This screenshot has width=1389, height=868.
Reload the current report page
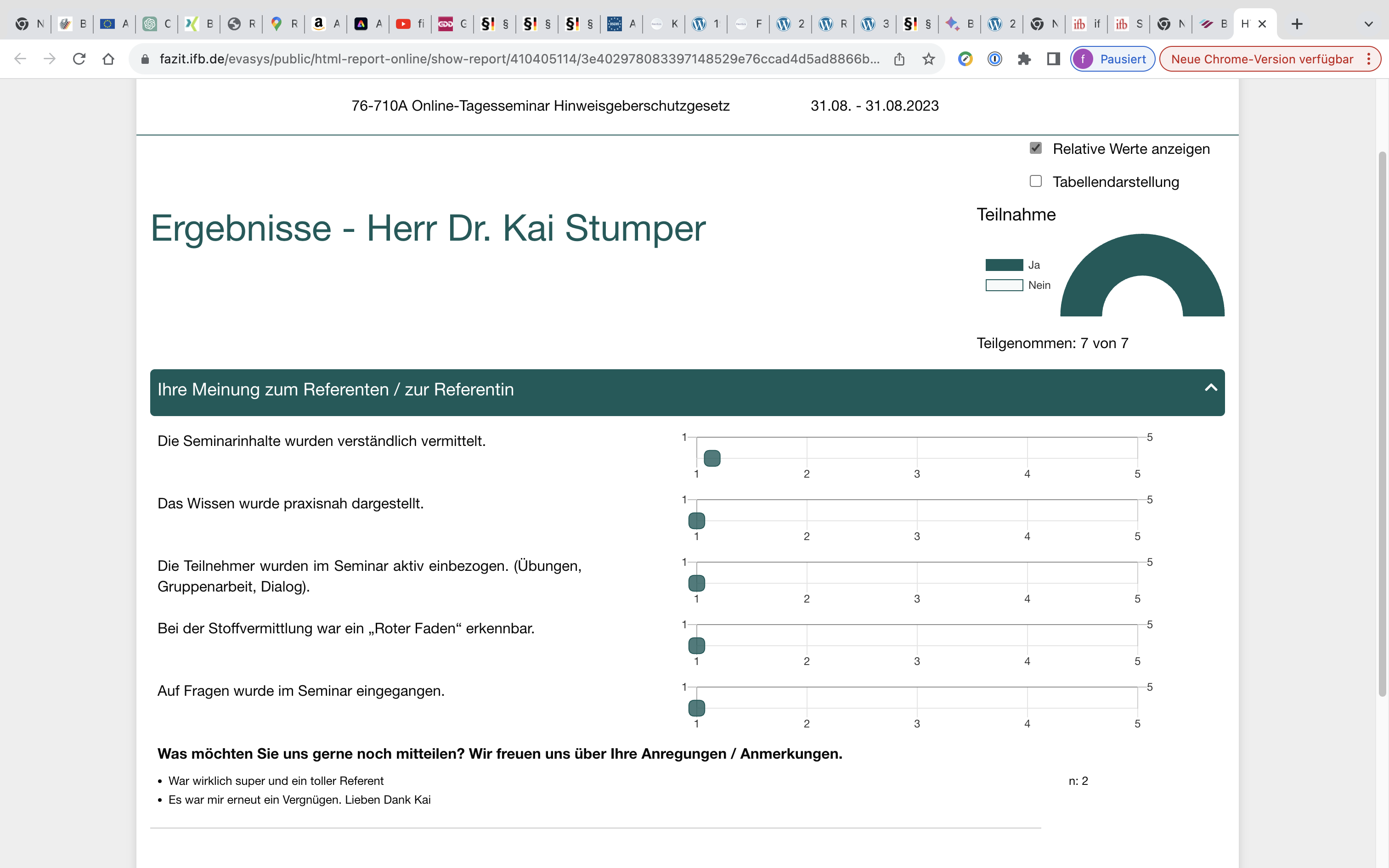coord(79,59)
